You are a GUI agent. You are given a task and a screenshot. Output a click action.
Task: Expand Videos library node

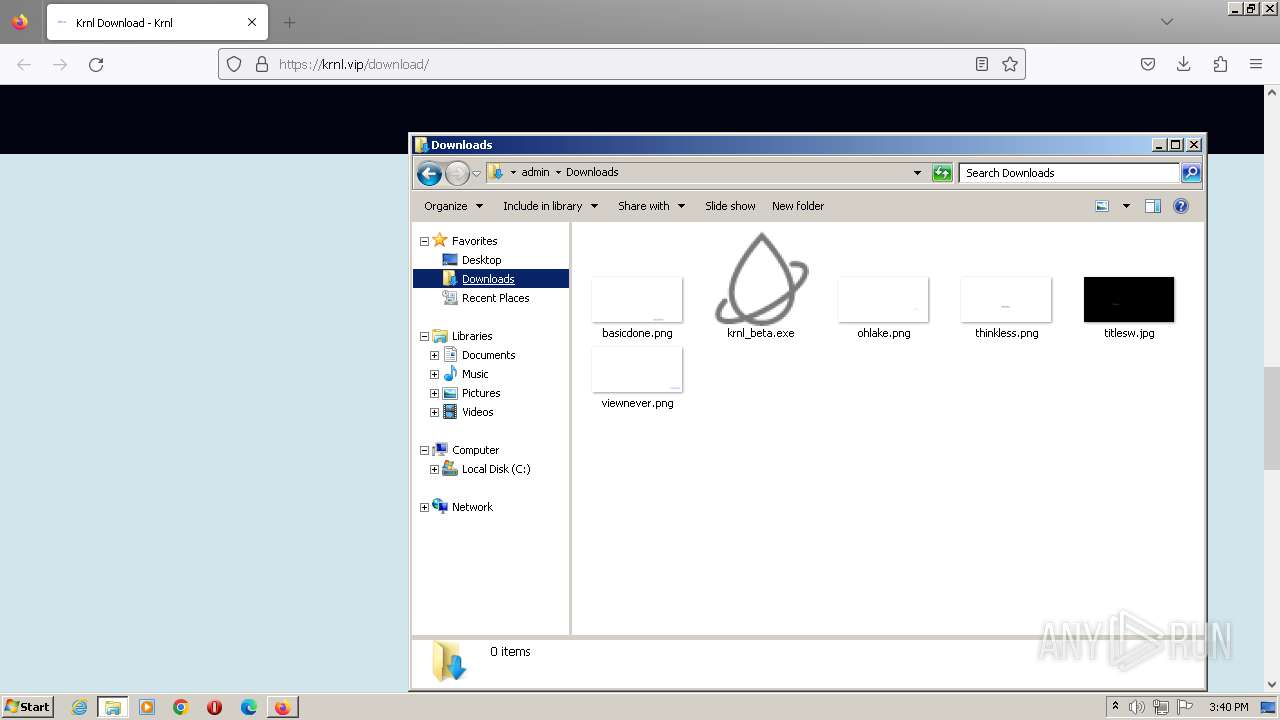coord(435,412)
